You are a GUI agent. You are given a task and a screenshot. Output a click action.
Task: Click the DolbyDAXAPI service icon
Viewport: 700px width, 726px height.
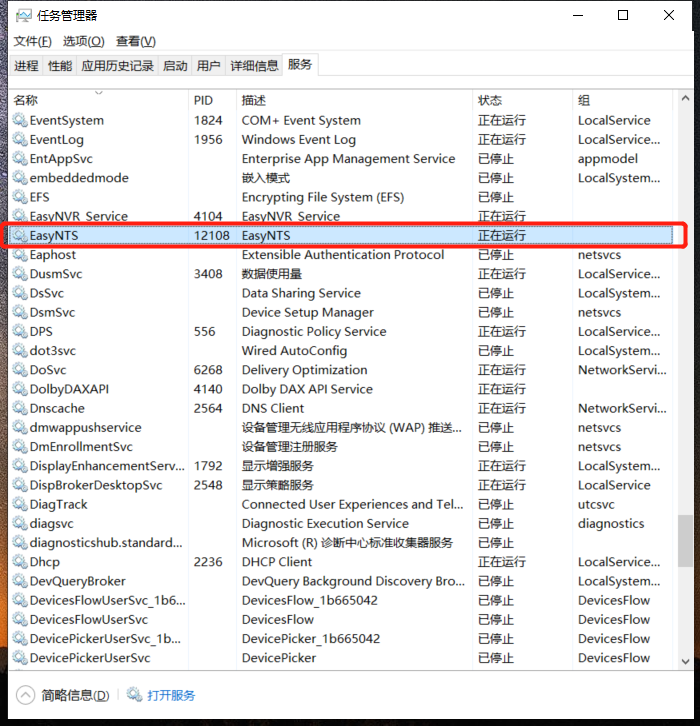(x=20, y=389)
